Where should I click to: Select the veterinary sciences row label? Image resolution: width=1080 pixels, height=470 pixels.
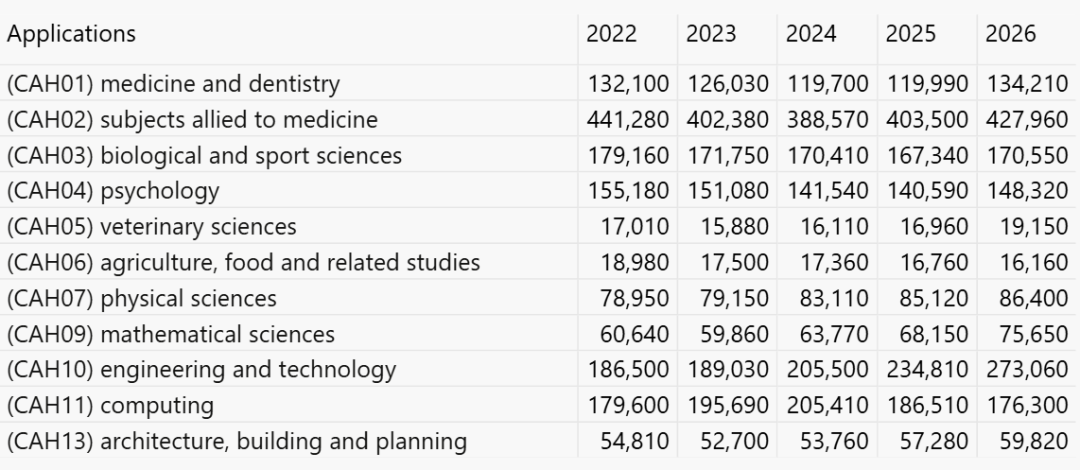[152, 227]
